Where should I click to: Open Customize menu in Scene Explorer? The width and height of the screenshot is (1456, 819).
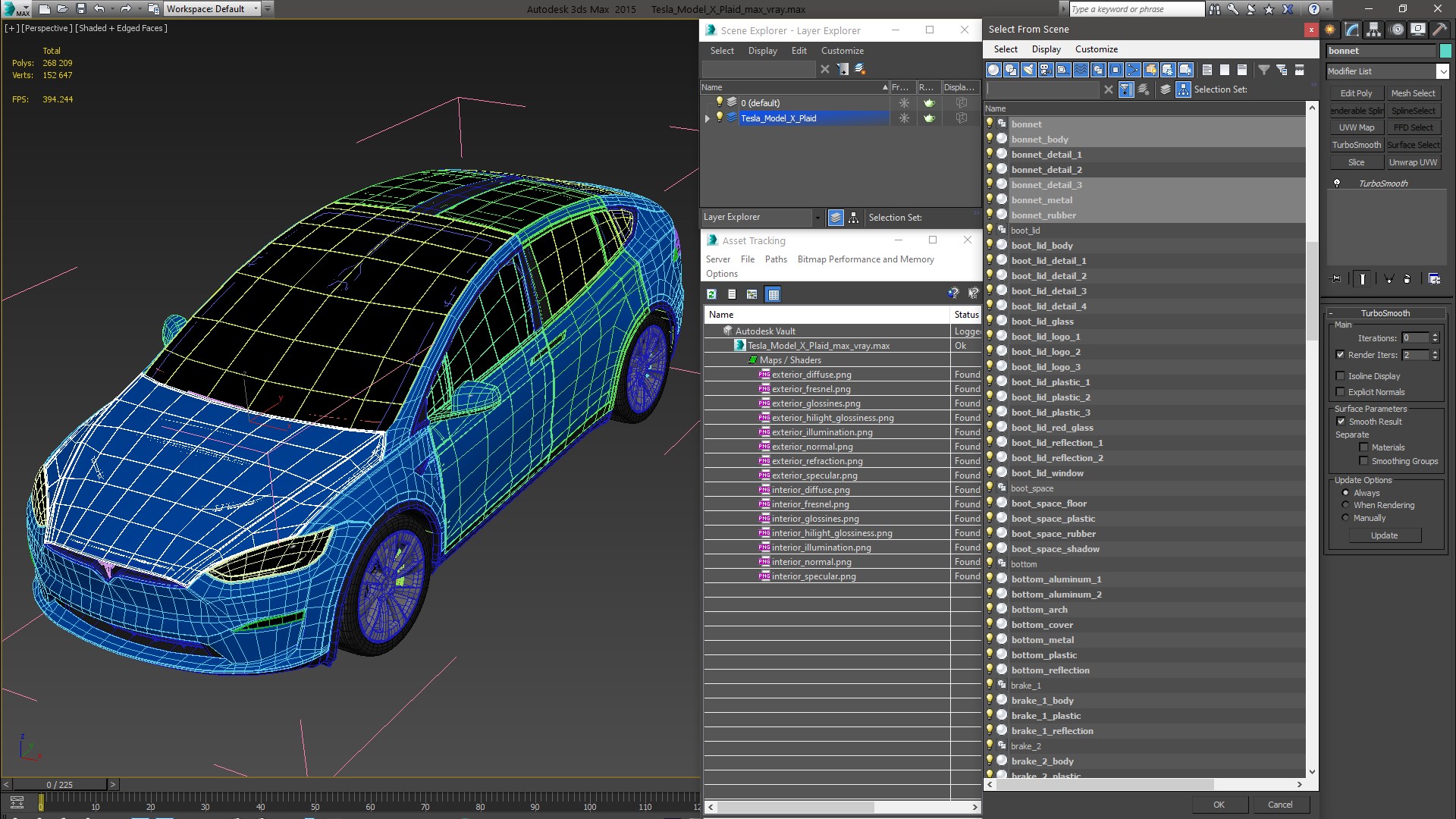843,51
